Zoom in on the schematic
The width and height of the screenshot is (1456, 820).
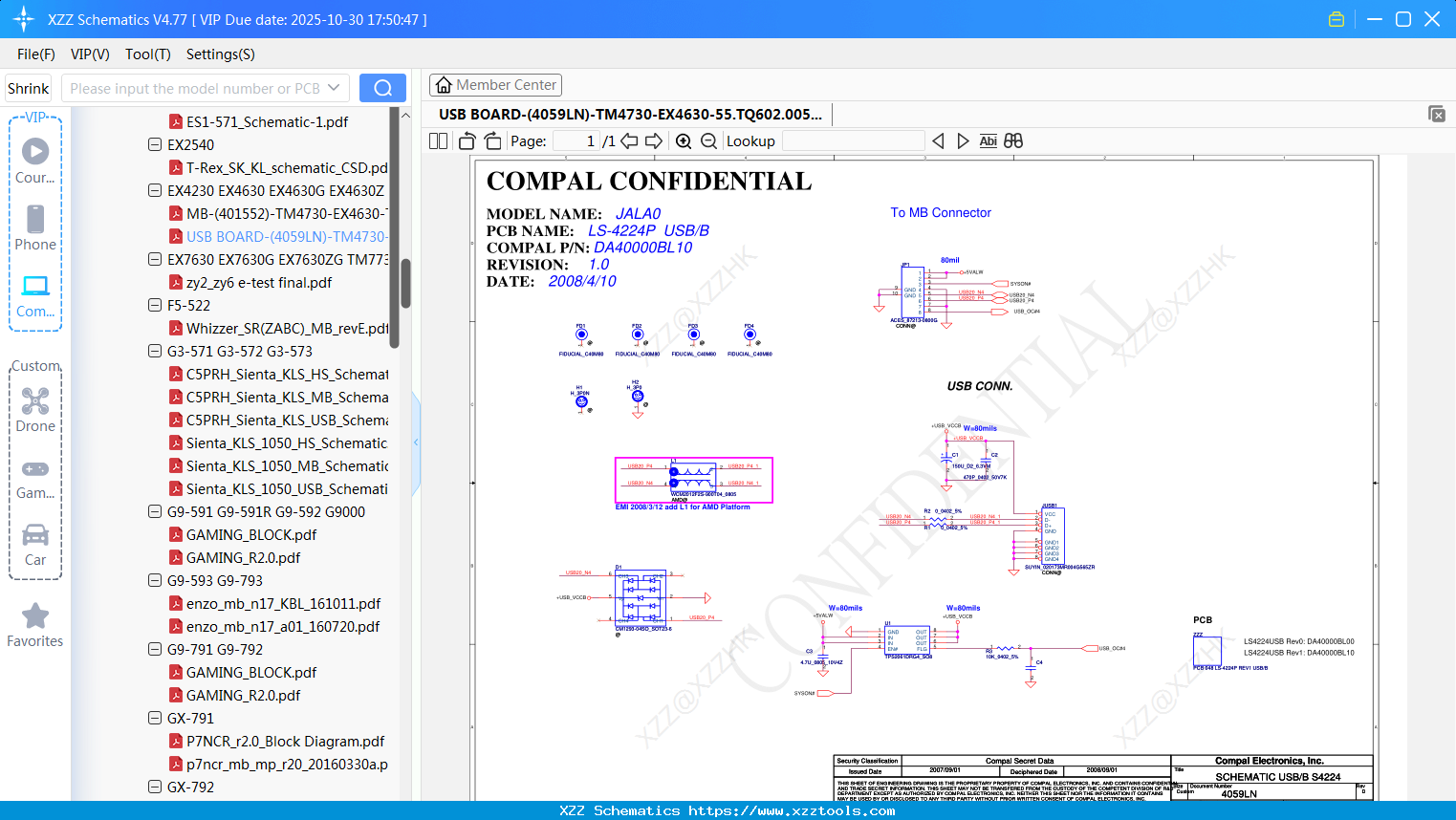pos(684,141)
